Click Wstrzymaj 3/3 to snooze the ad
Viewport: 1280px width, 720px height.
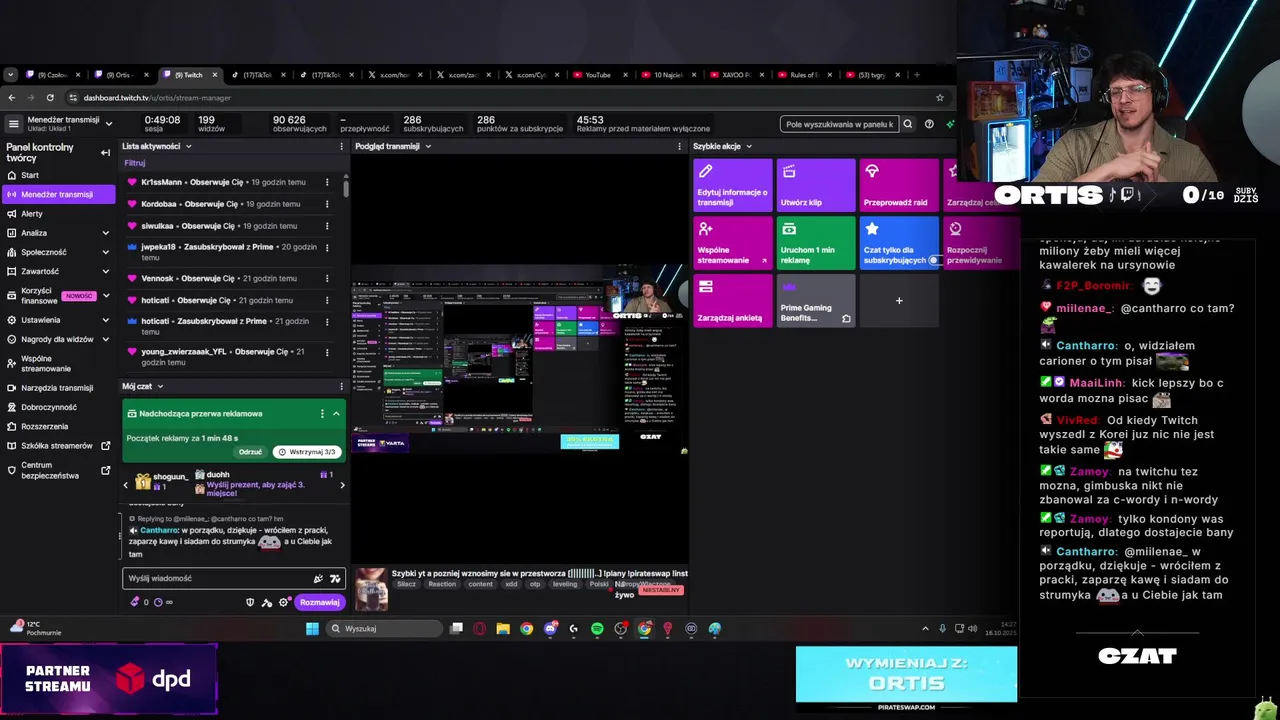point(307,452)
